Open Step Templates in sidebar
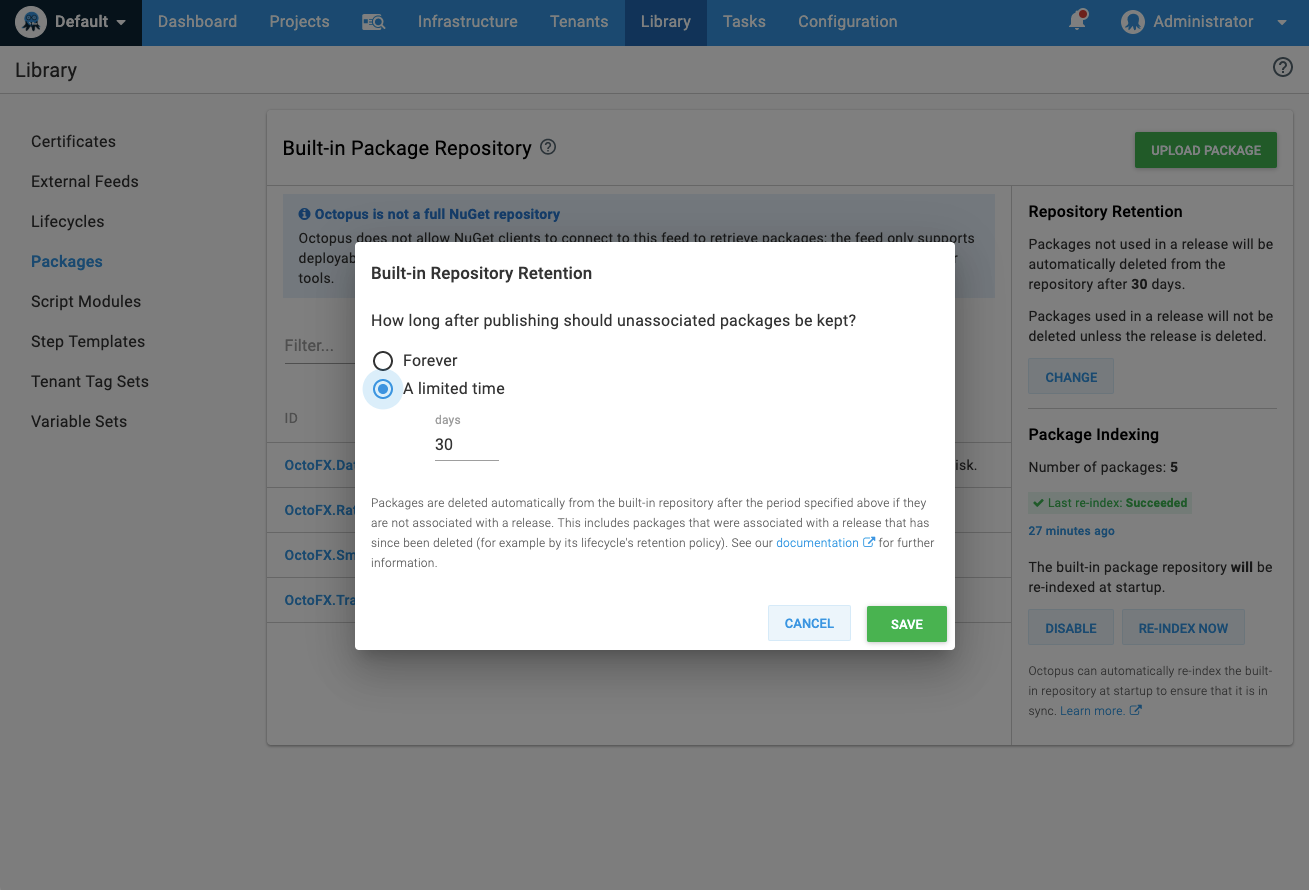This screenshot has height=890, width=1309. pyautogui.click(x=88, y=341)
